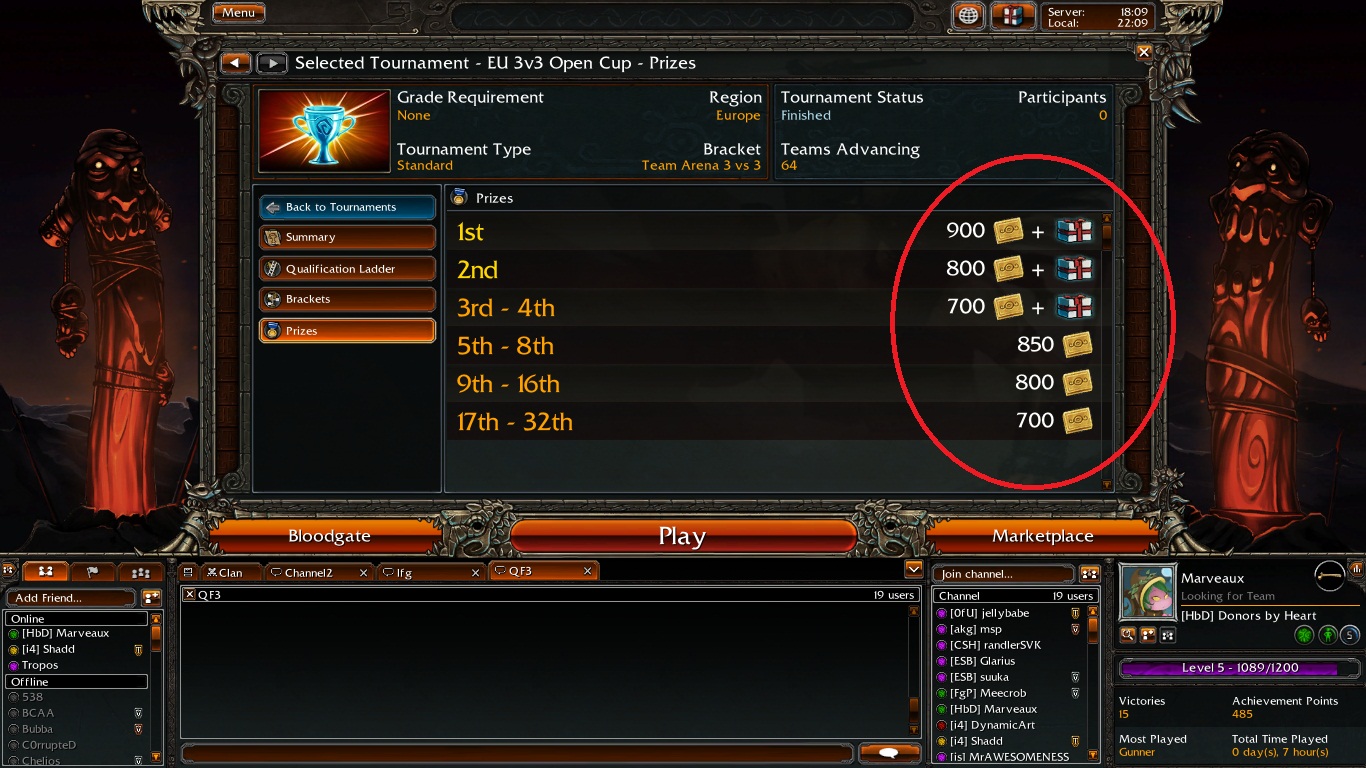Open the Brackets section
The height and width of the screenshot is (768, 1366).
pyautogui.click(x=347, y=299)
